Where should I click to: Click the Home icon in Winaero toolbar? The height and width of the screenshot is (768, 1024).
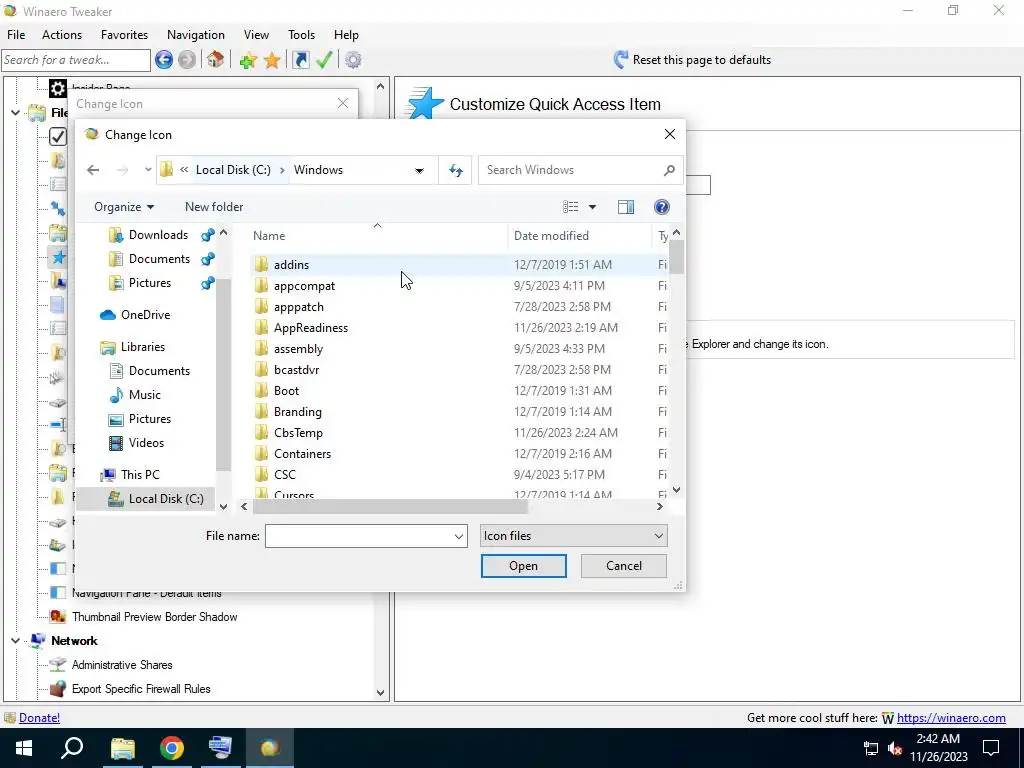(x=216, y=60)
